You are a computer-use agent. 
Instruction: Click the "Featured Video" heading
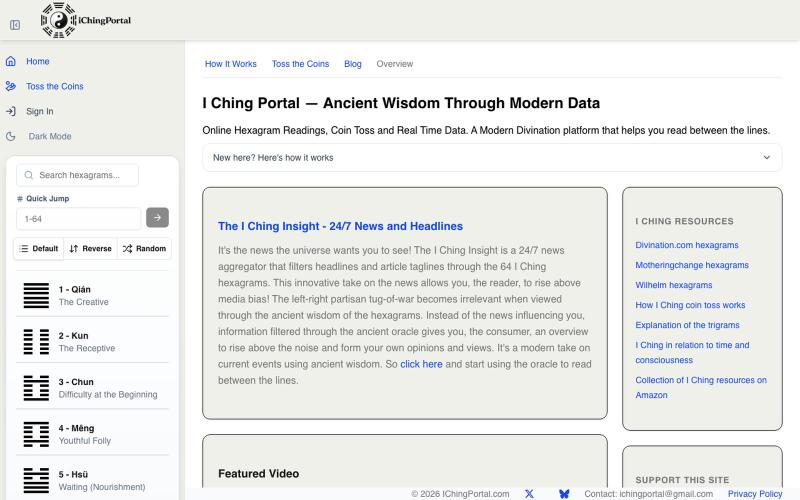pos(258,473)
